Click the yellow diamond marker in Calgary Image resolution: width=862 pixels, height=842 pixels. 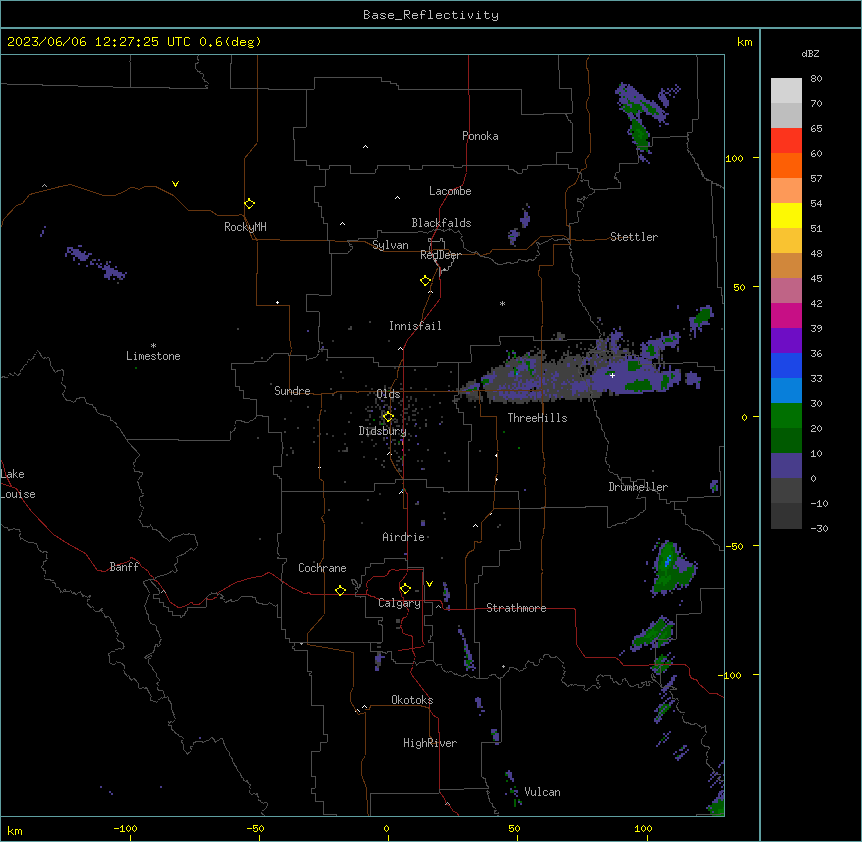405,589
